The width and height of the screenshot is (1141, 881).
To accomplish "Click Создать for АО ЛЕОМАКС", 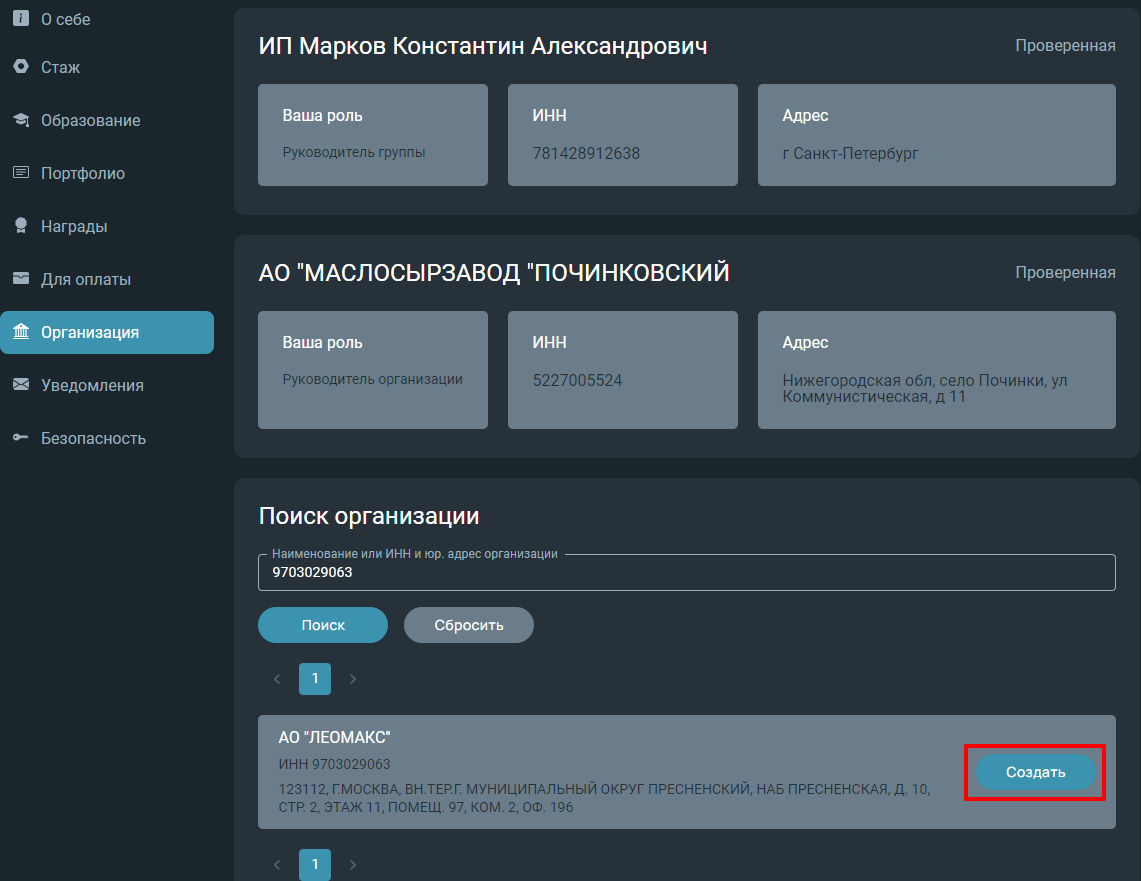I will 1035,772.
